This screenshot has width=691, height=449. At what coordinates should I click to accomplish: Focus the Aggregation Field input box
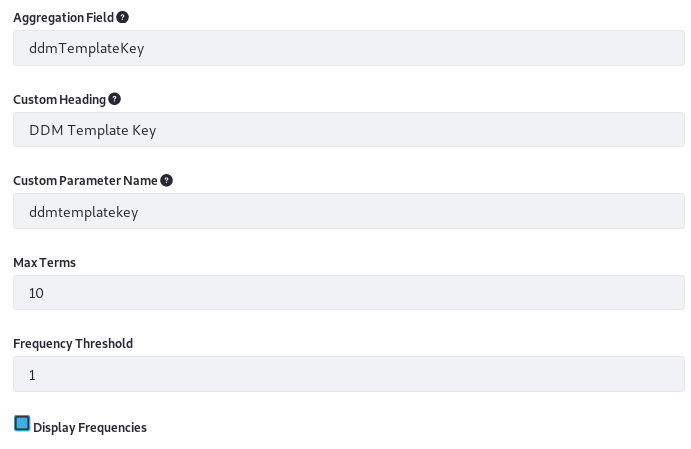pyautogui.click(x=349, y=48)
